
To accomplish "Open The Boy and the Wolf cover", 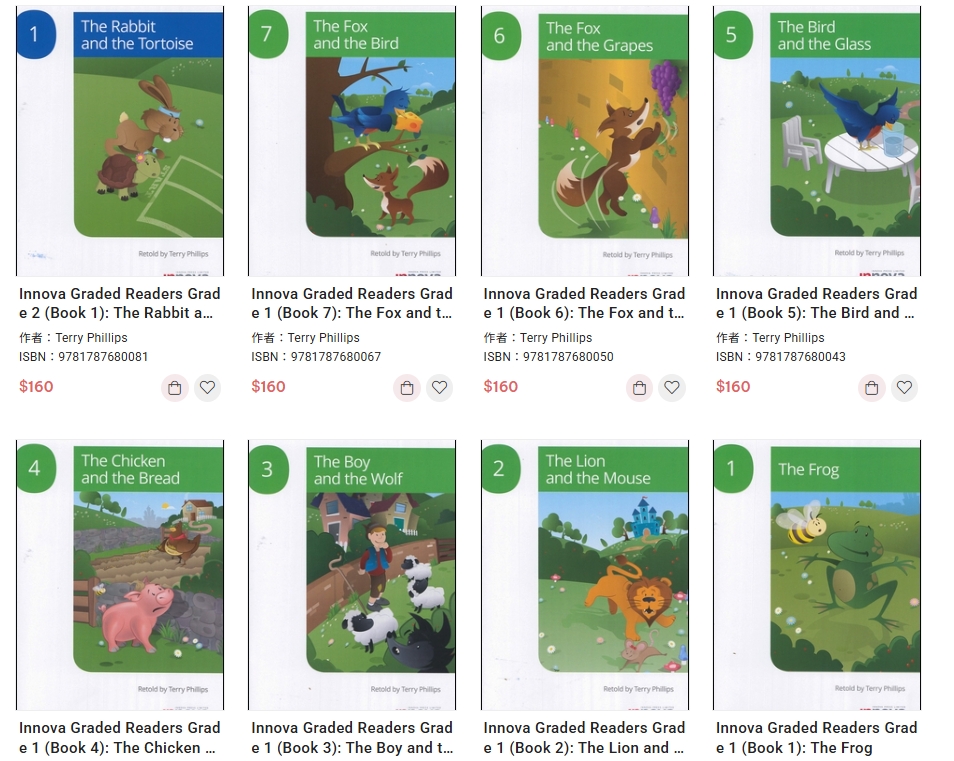I will coord(352,575).
